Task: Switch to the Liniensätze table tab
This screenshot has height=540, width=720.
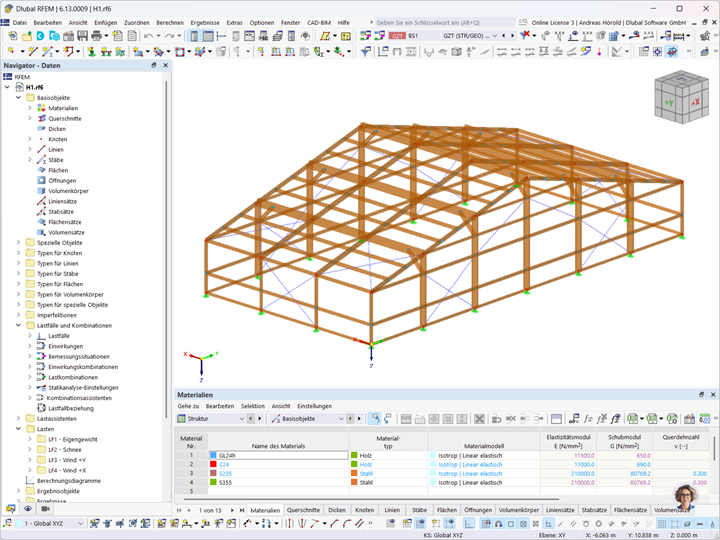Action: pyautogui.click(x=560, y=510)
